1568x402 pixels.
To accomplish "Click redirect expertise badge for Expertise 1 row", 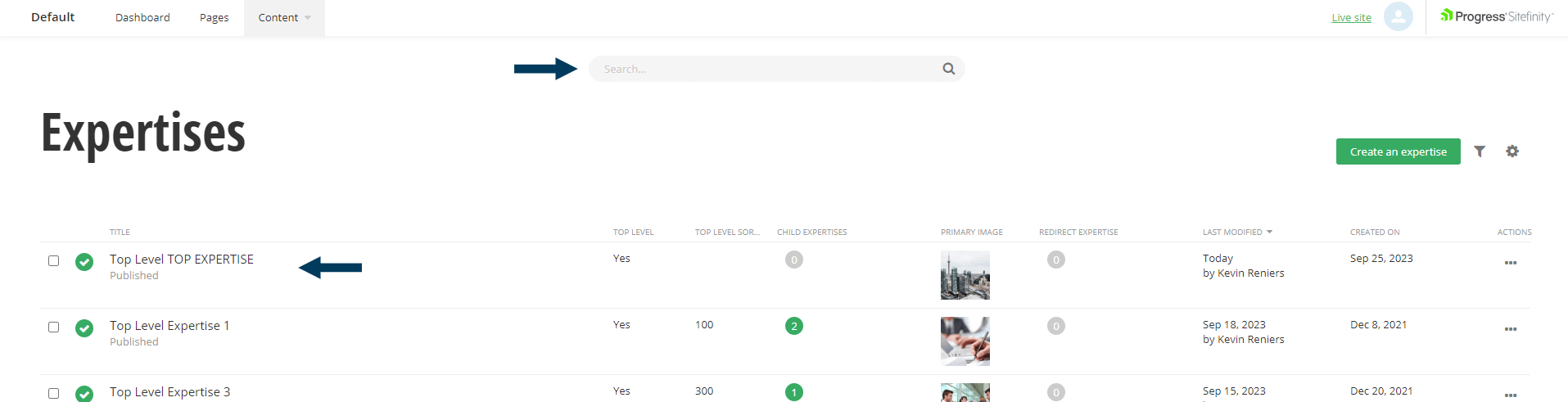I will click(x=1056, y=326).
